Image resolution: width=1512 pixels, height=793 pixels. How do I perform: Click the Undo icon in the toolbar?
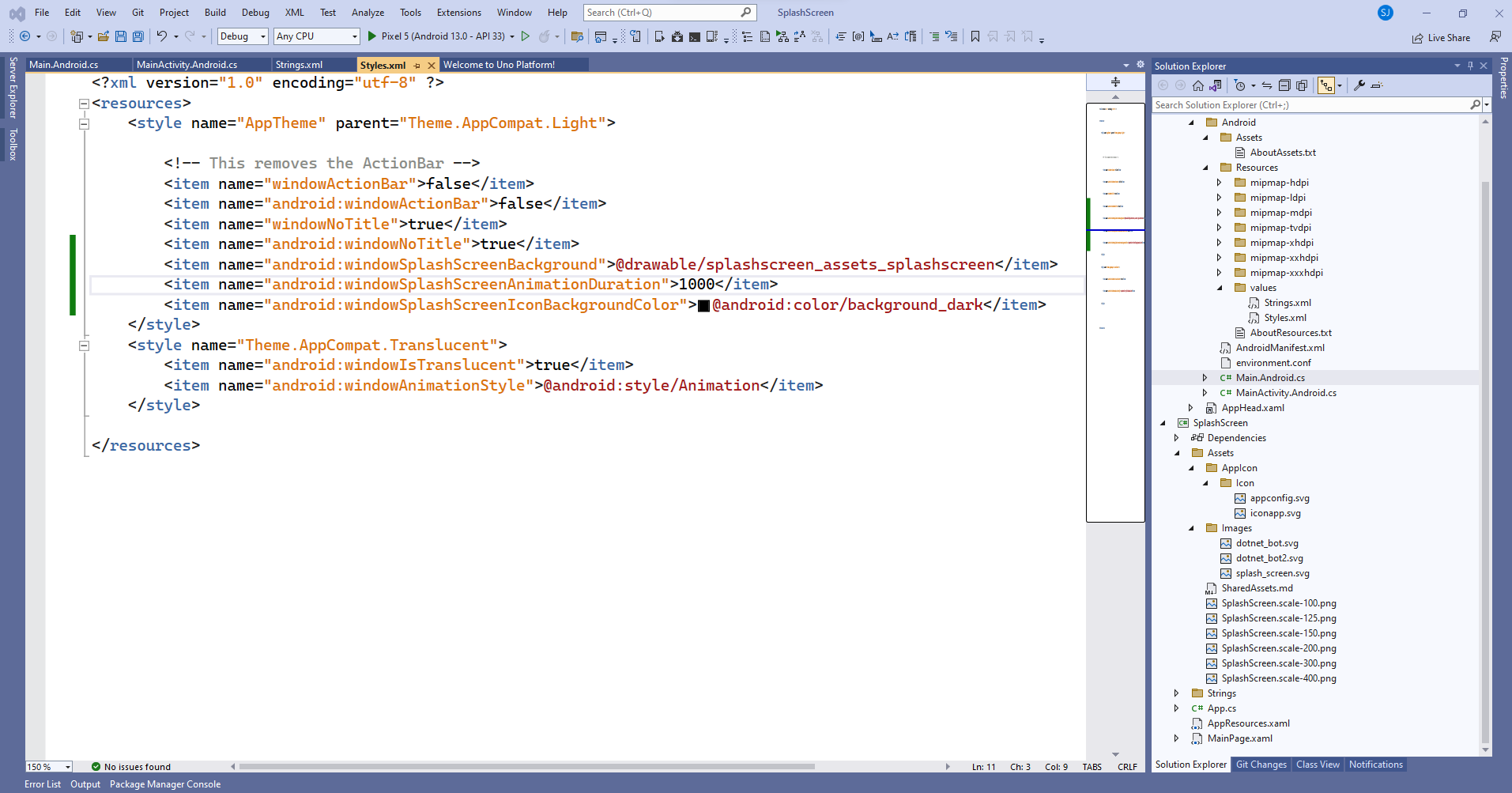(x=162, y=36)
